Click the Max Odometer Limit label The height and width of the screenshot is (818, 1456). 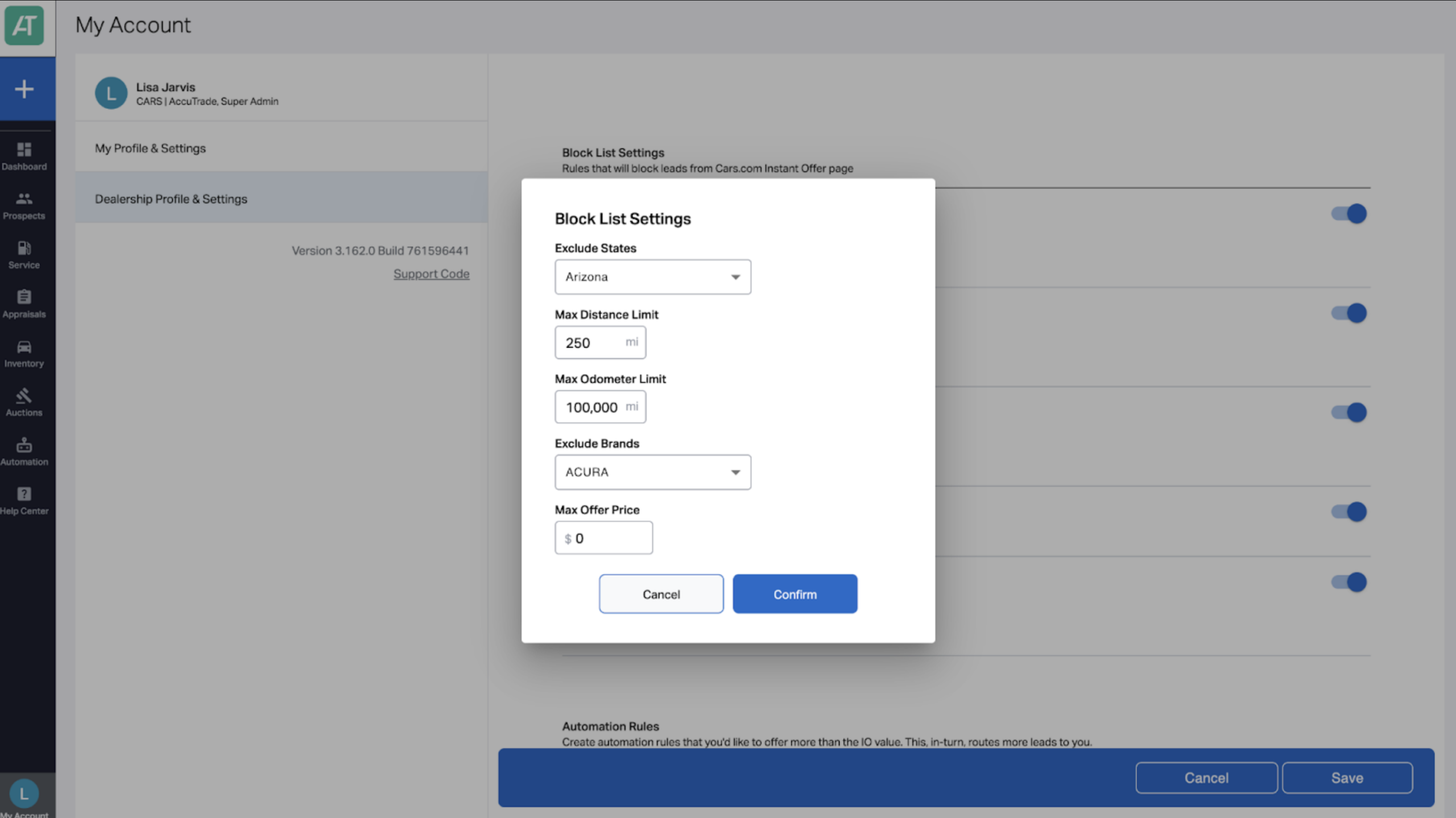(610, 379)
